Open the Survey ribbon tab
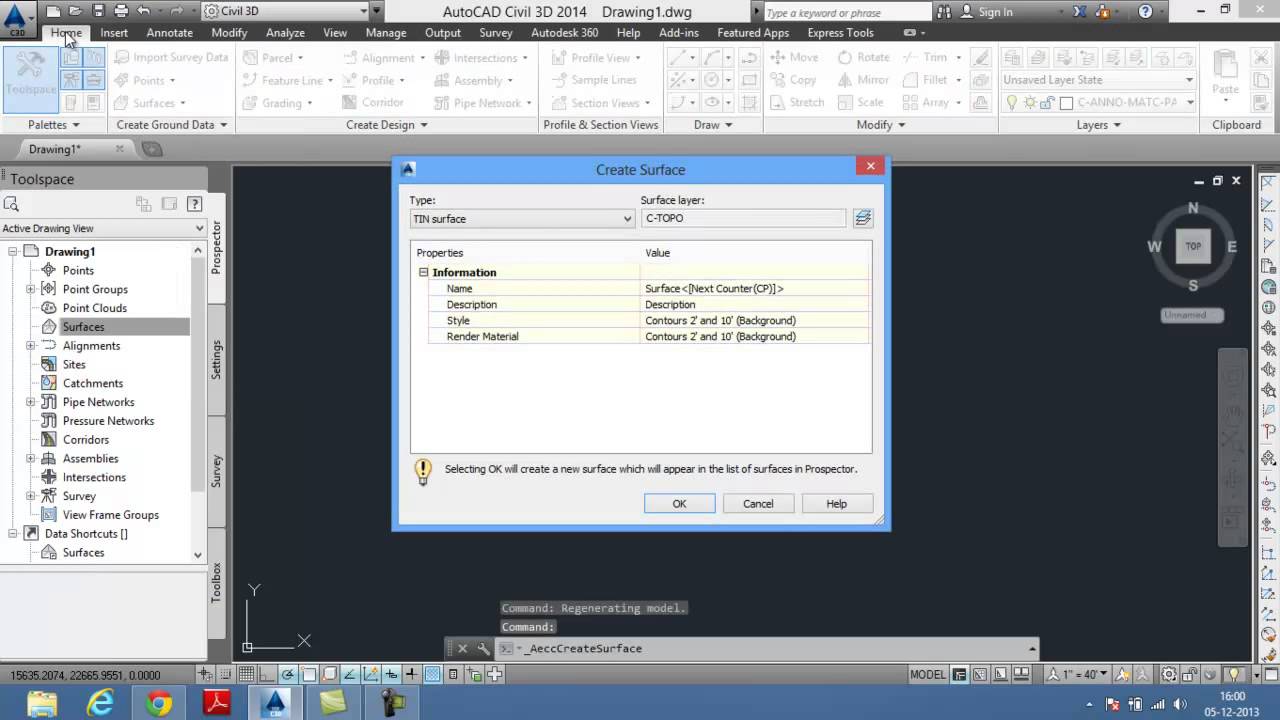Viewport: 1280px width, 720px height. pos(495,33)
